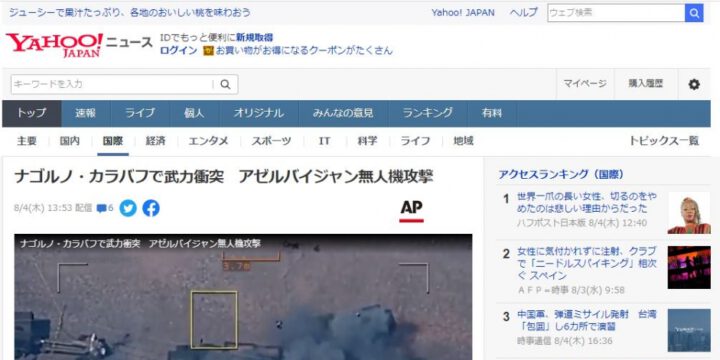The height and width of the screenshot is (360, 720).
Task: Switch to the スポーツ category
Action: coord(271,141)
